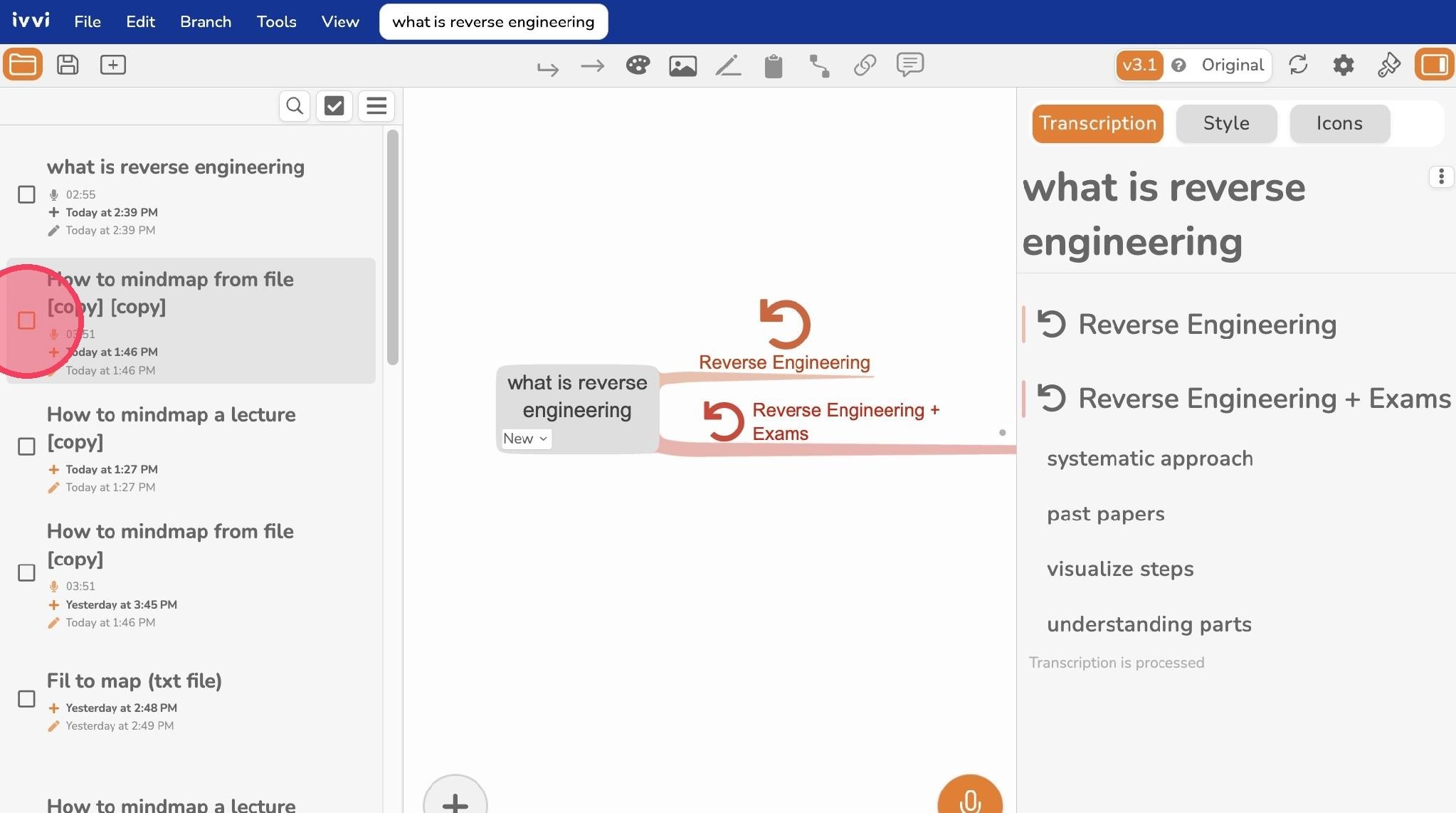Open the color palette tool
The height and width of the screenshot is (813, 1456).
coord(638,65)
